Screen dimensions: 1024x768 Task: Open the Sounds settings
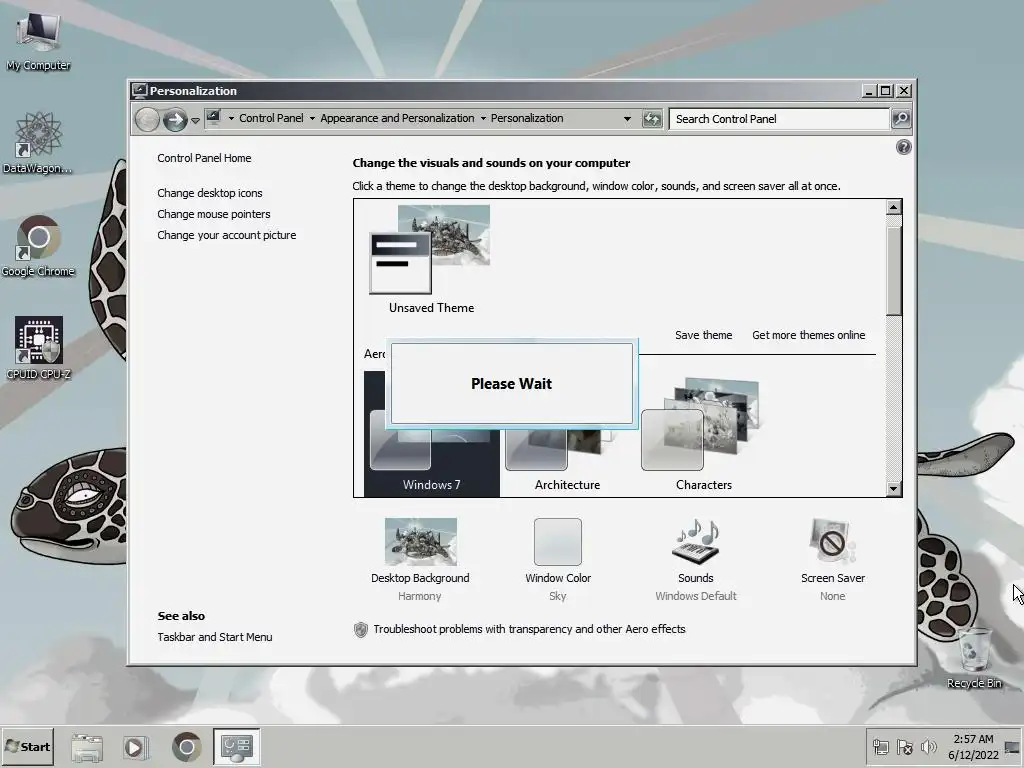pos(696,560)
